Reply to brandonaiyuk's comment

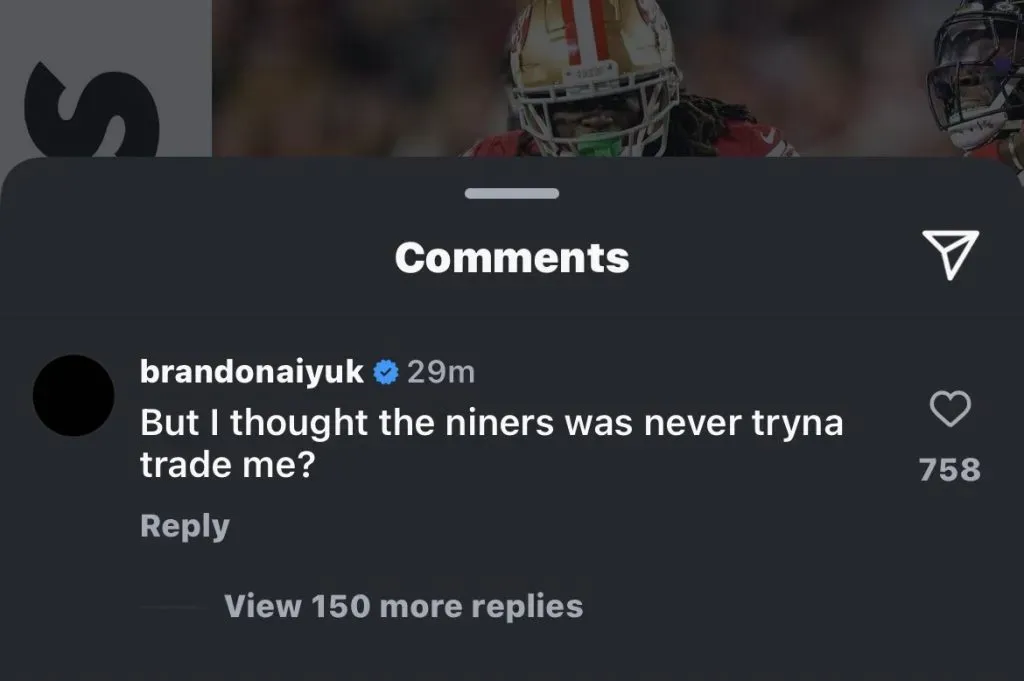[184, 526]
